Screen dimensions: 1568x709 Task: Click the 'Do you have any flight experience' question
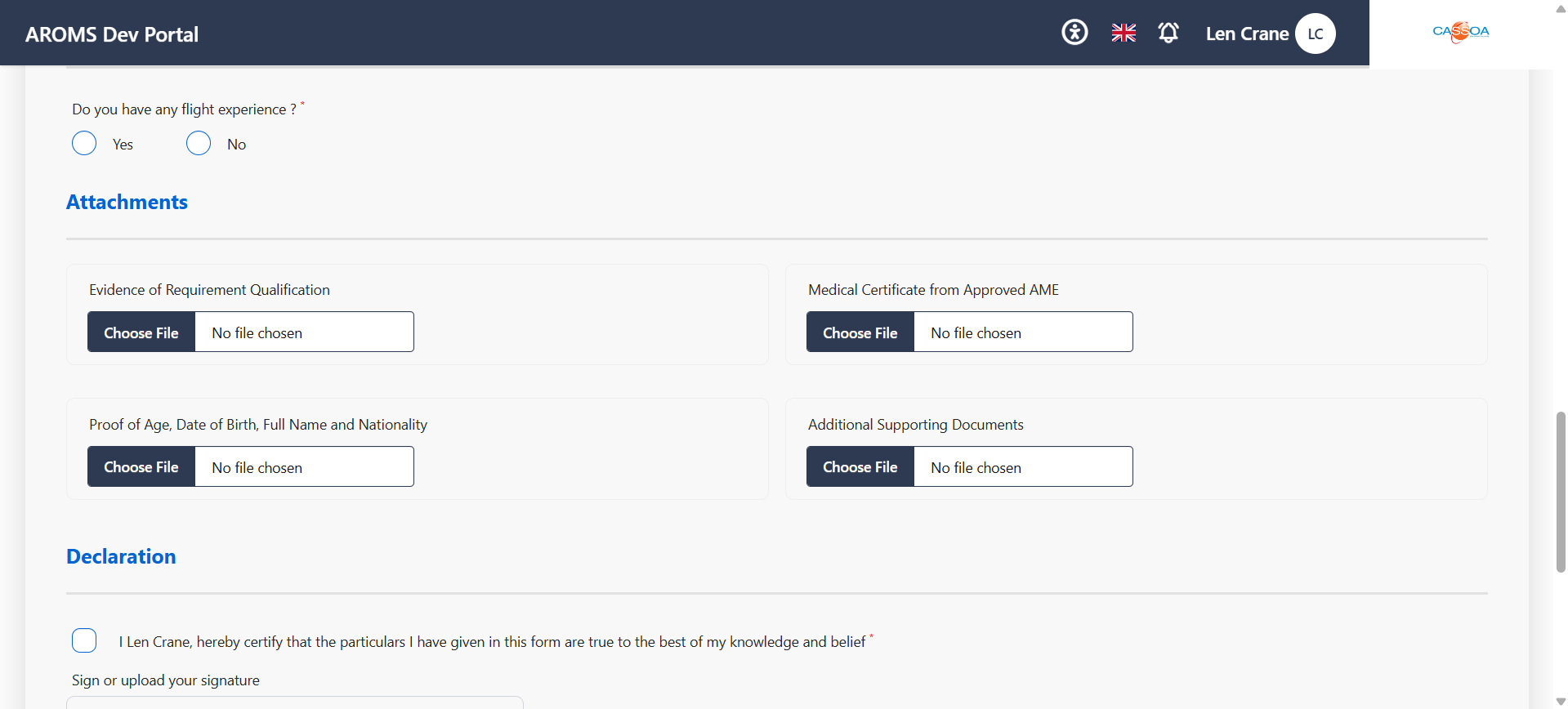click(x=185, y=109)
